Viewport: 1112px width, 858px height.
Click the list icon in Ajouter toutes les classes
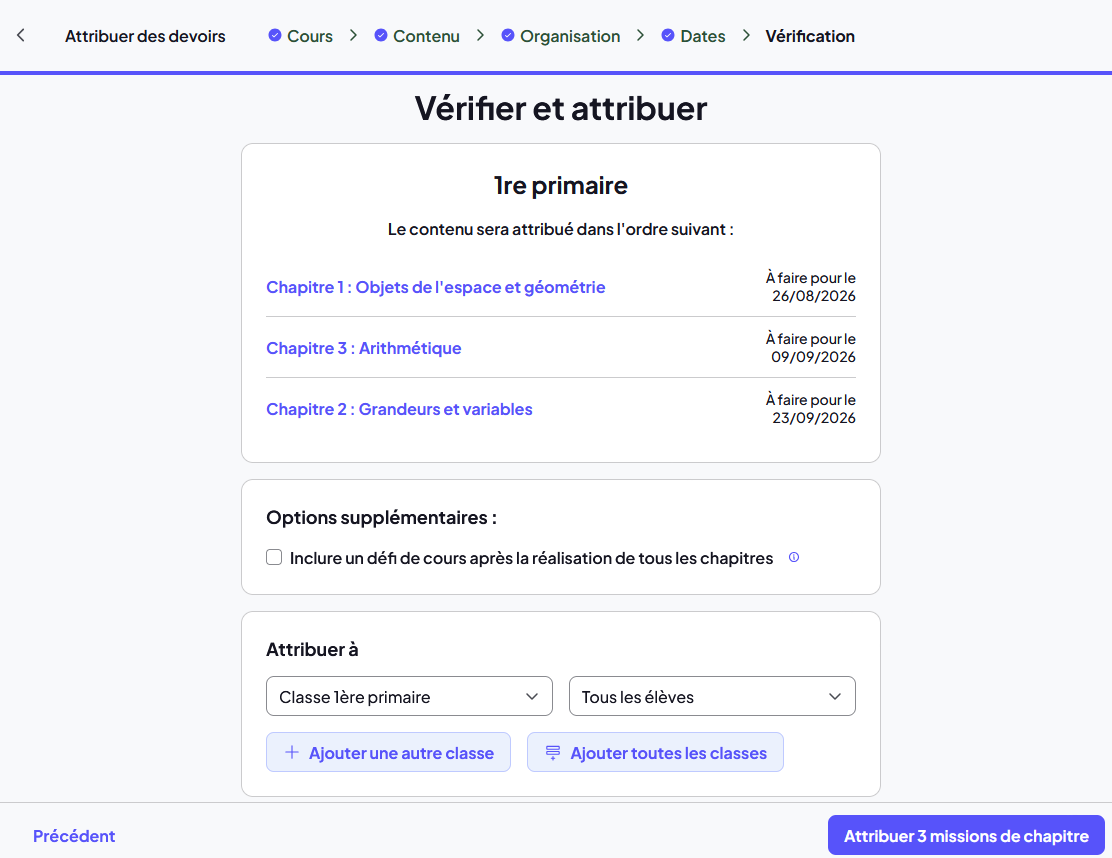[x=552, y=752]
